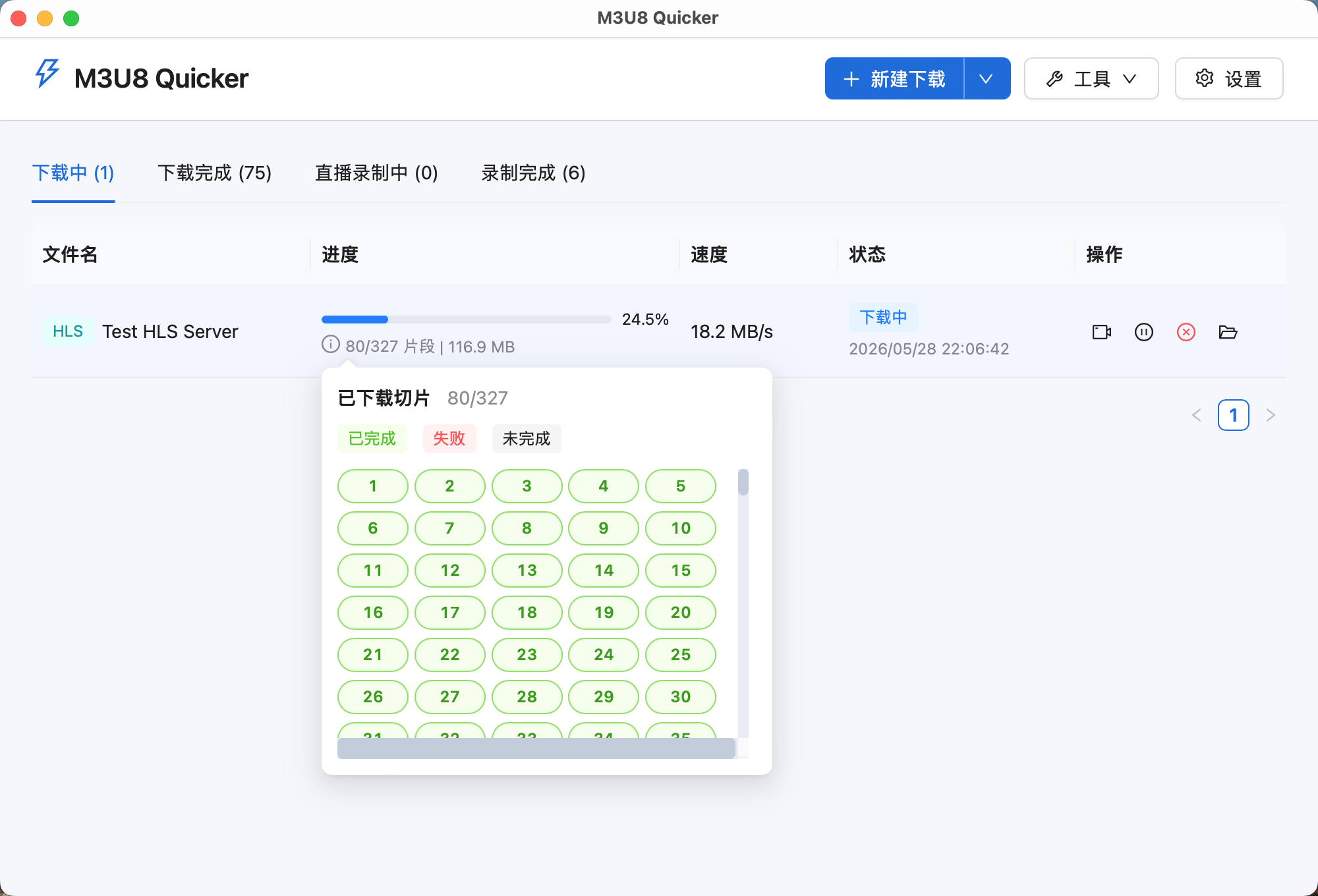Viewport: 1318px width, 896px height.
Task: Select page 1 in pagination
Action: tap(1234, 415)
